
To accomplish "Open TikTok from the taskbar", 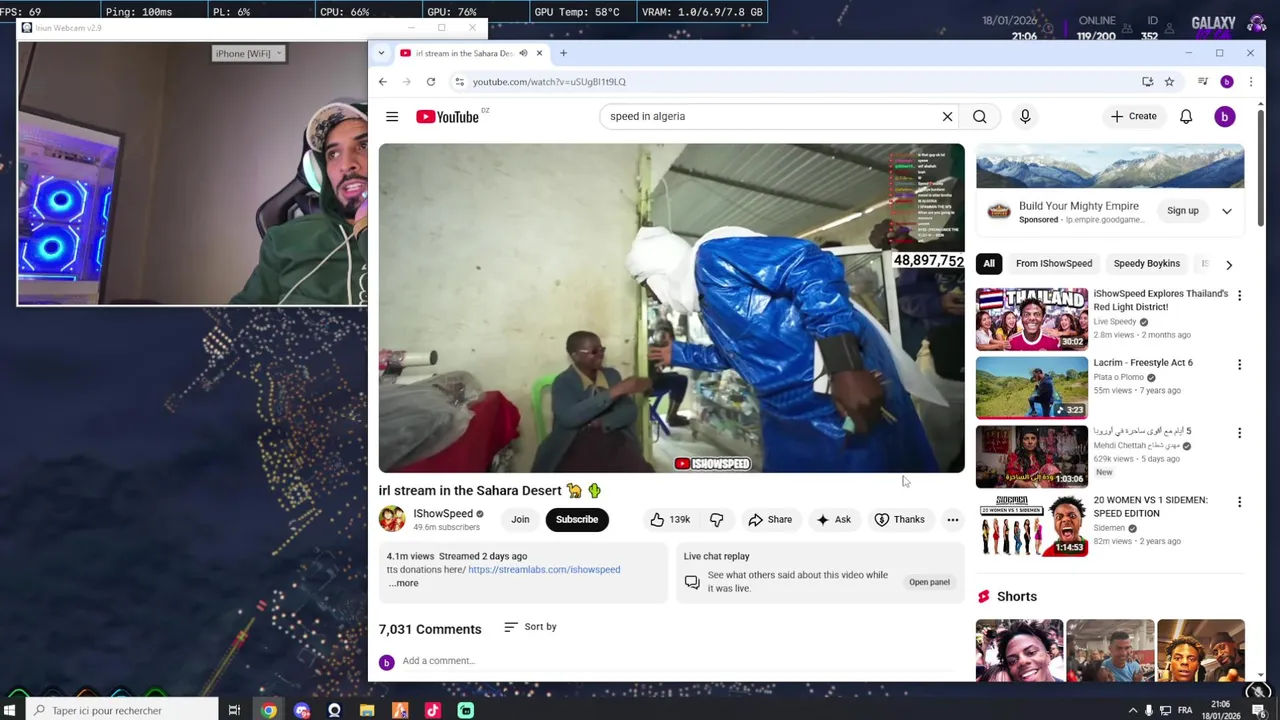I will coord(432,711).
